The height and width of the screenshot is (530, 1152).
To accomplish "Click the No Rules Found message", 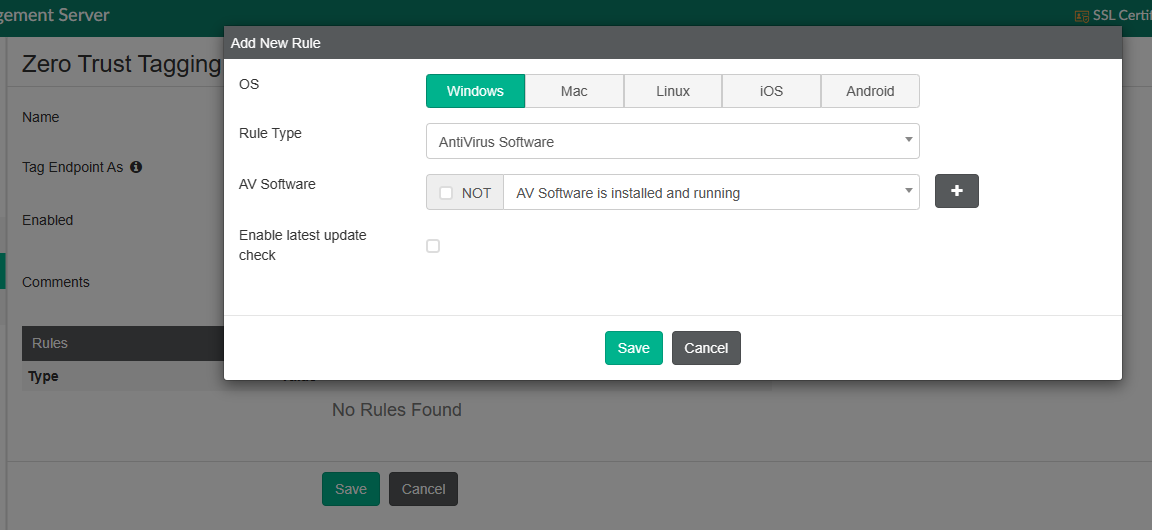I will click(397, 409).
